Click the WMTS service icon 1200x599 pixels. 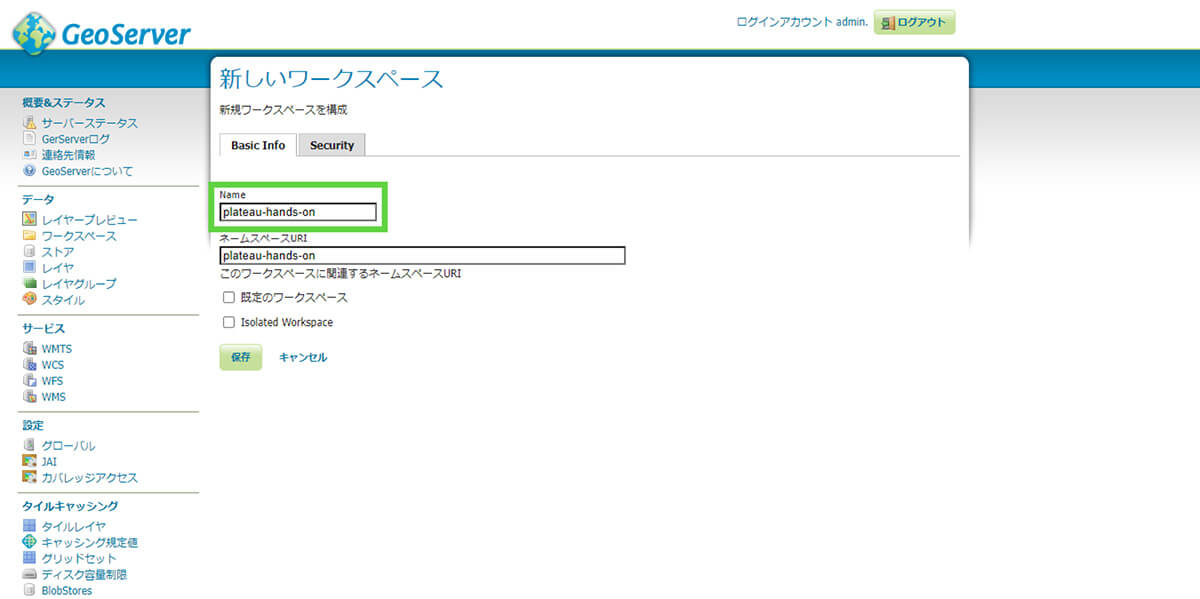pyautogui.click(x=30, y=349)
